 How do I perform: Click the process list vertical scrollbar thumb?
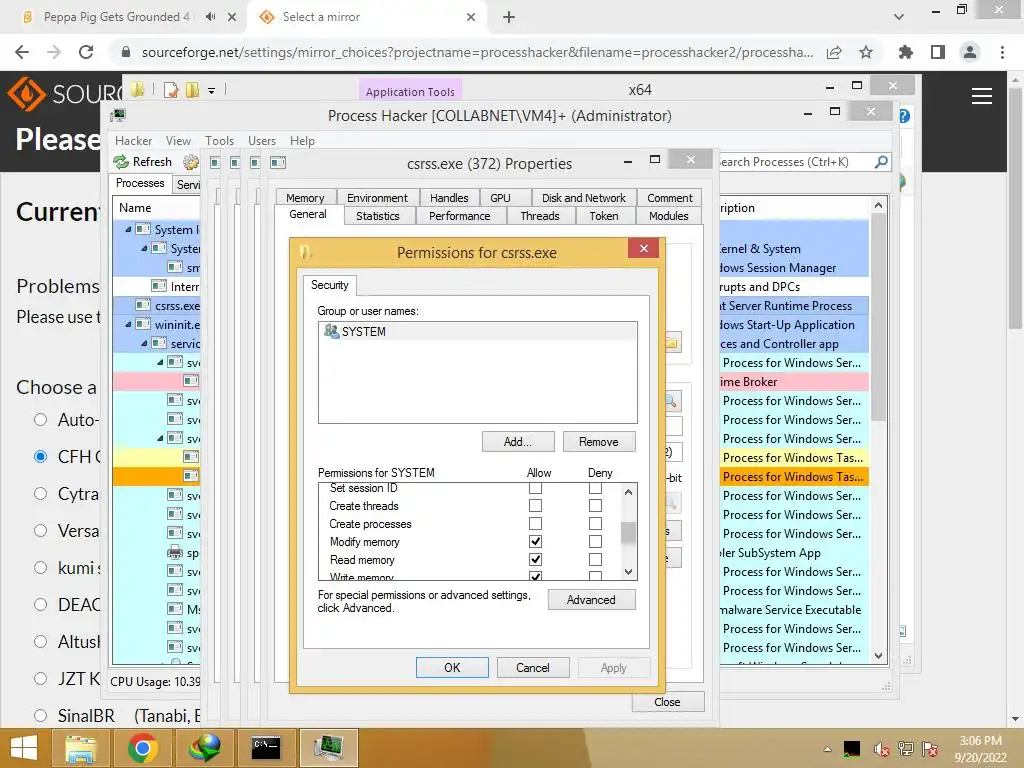point(878,317)
